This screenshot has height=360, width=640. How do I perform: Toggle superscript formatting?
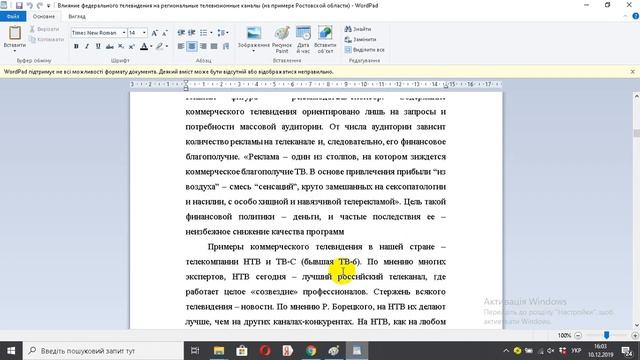(x=131, y=47)
